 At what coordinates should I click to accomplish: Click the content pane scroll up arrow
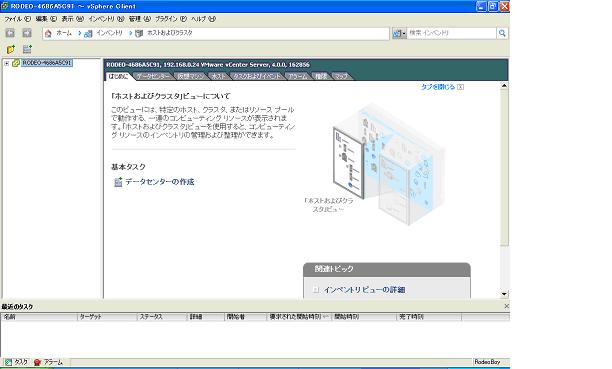tap(504, 86)
